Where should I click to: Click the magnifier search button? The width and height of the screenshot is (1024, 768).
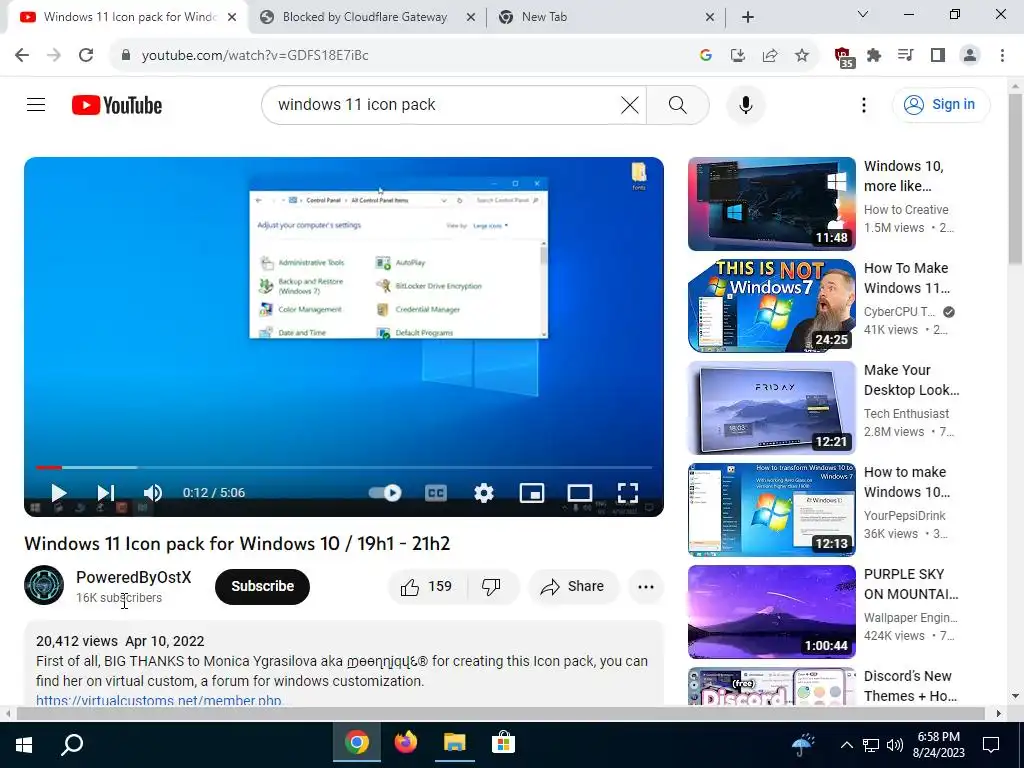[677, 104]
